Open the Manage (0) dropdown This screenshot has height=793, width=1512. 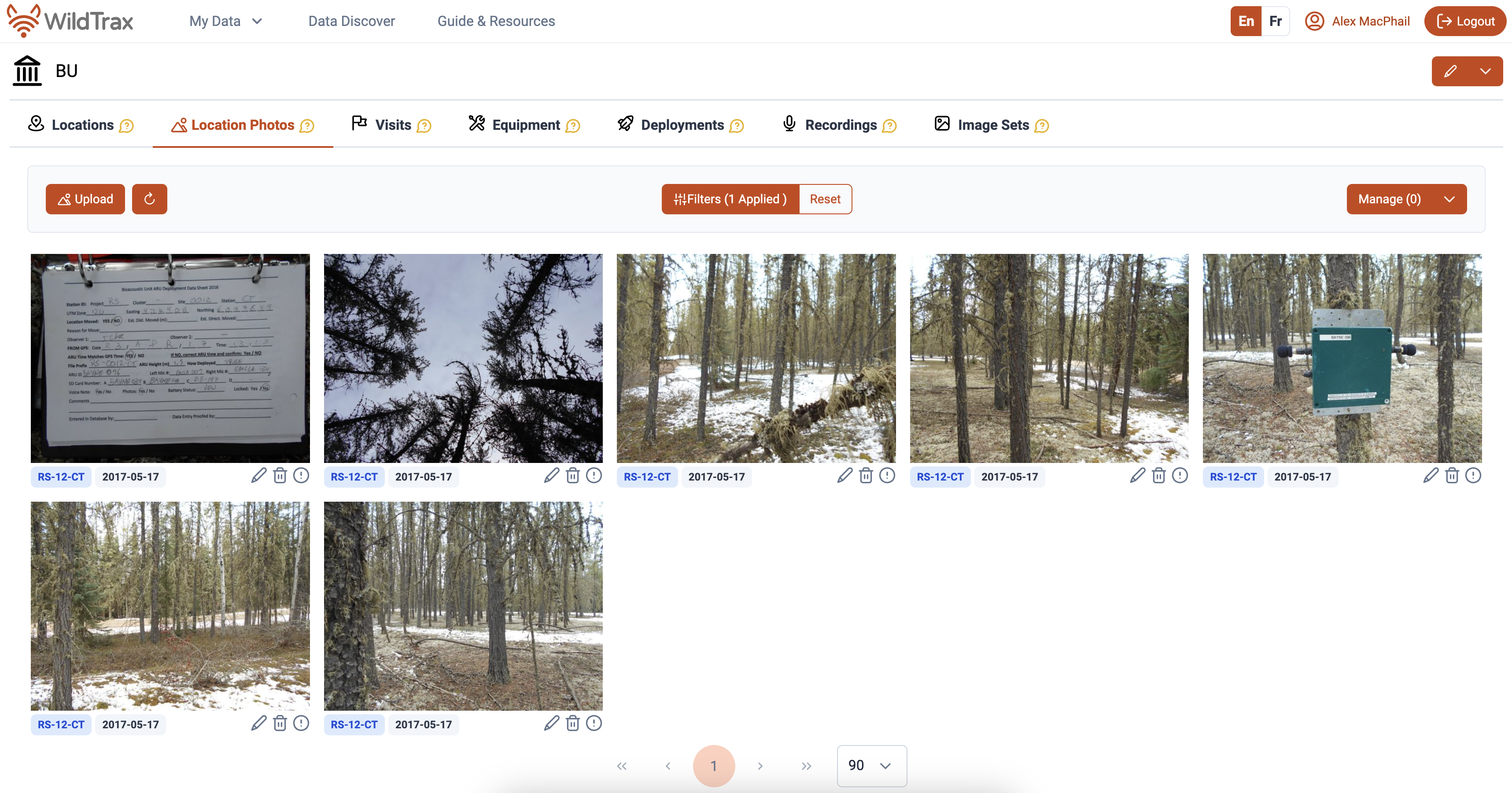[x=1406, y=199]
